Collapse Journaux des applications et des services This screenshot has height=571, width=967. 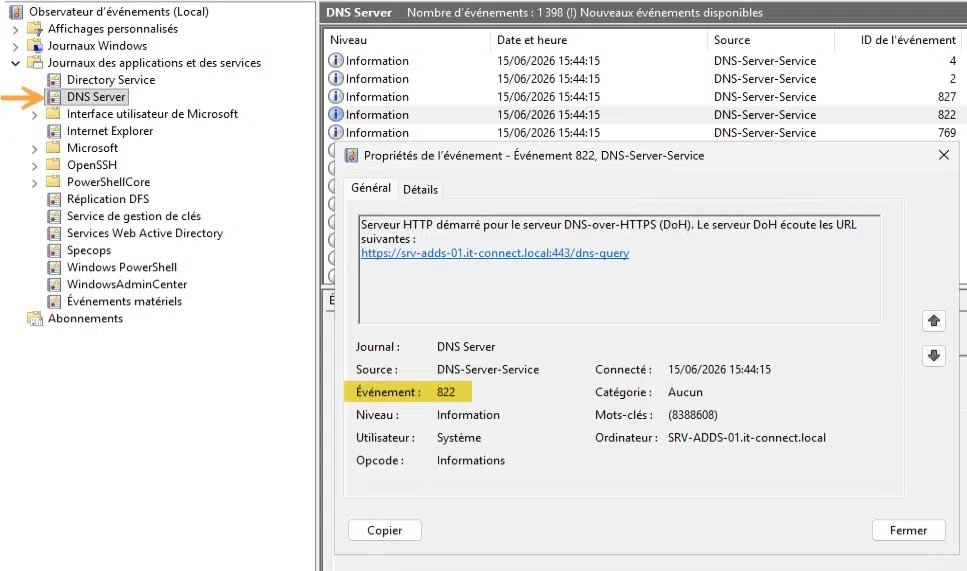(15, 63)
